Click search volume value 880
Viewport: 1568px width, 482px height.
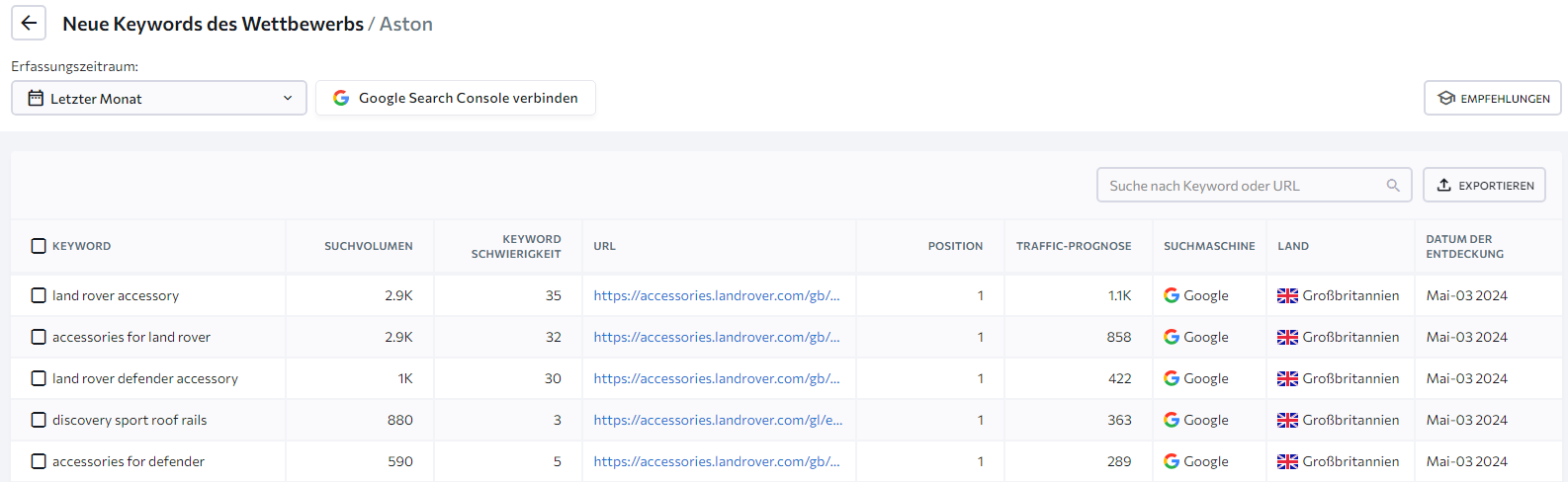pyautogui.click(x=400, y=420)
